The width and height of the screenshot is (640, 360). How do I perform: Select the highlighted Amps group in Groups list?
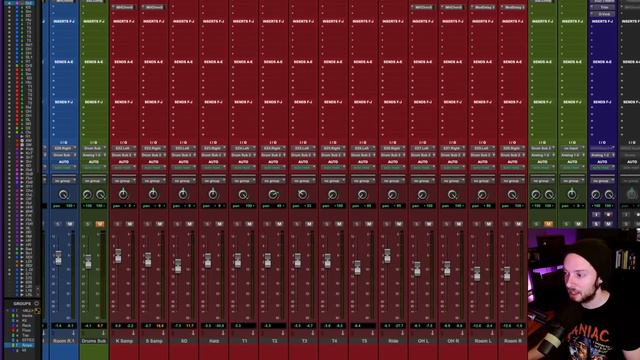tap(27, 345)
